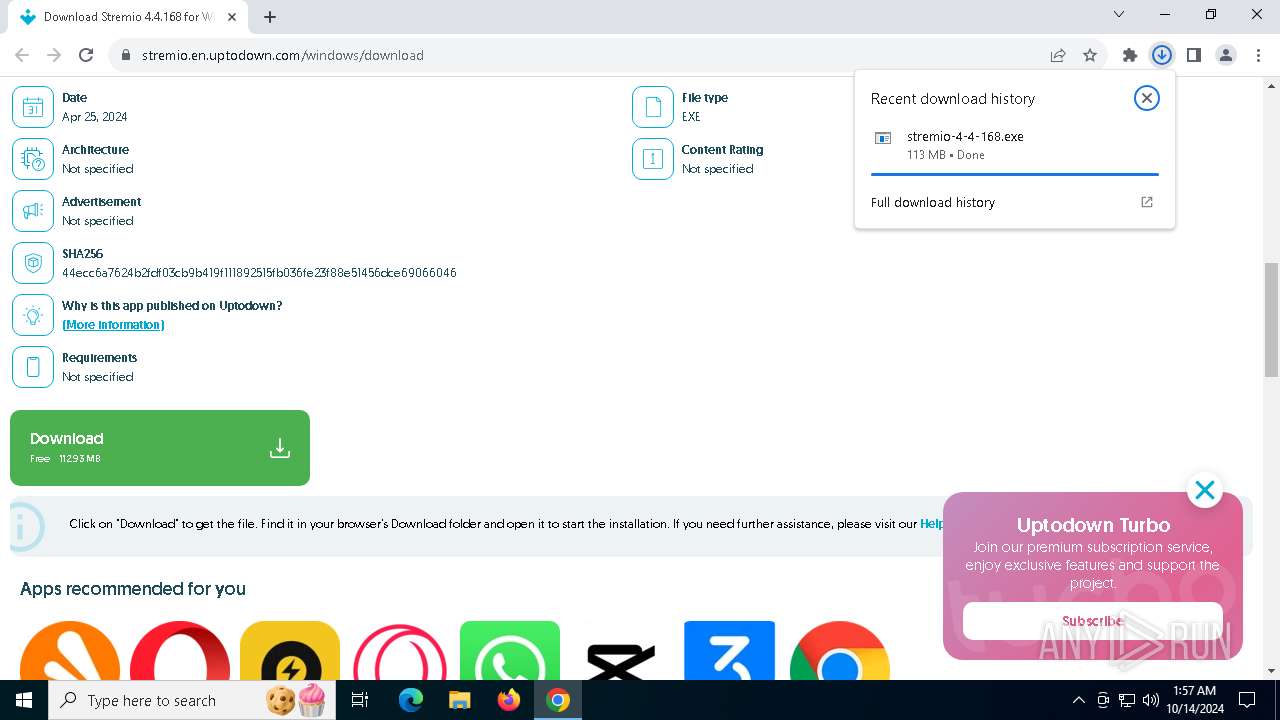Launch Firefox from taskbar
Viewport: 1280px width, 720px height.
pyautogui.click(x=509, y=700)
